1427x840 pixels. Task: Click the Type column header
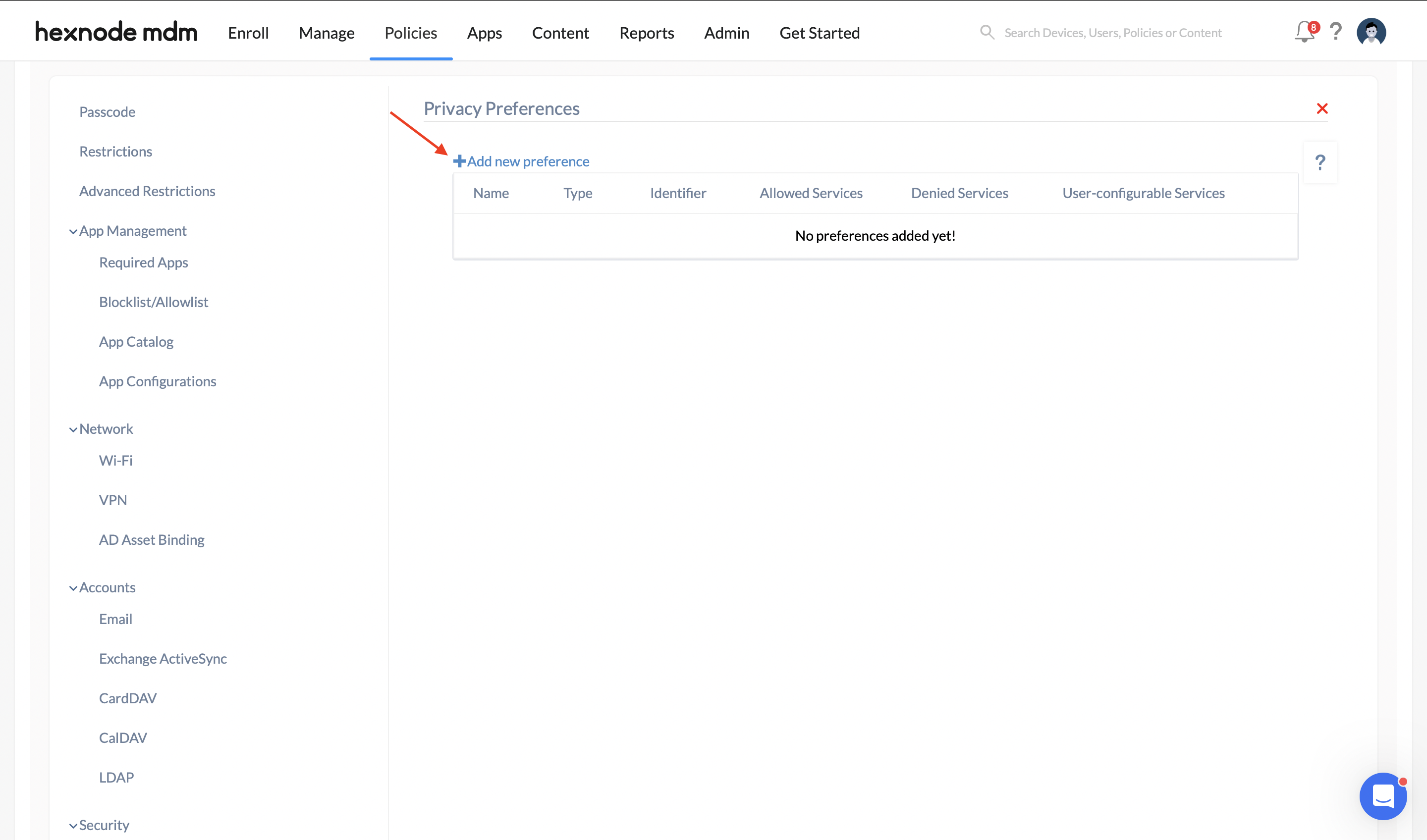578,193
